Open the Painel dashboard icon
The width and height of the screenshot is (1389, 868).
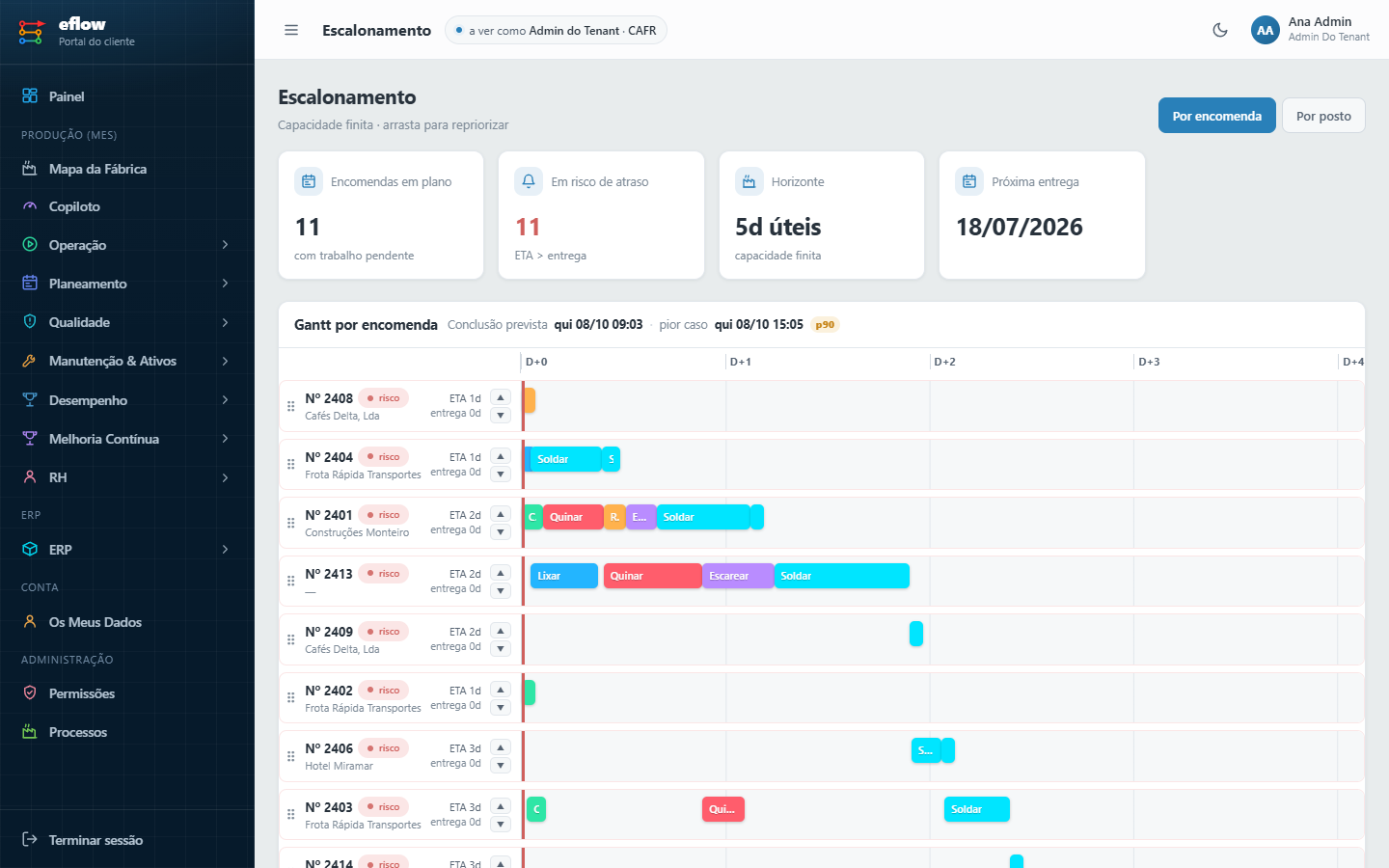click(30, 96)
